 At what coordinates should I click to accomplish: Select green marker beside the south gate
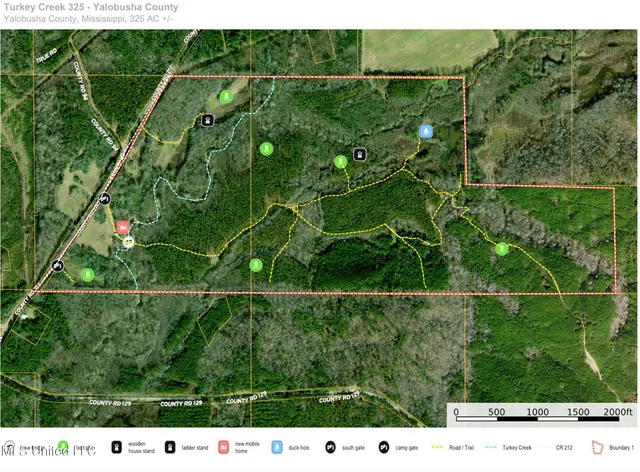tap(87, 275)
